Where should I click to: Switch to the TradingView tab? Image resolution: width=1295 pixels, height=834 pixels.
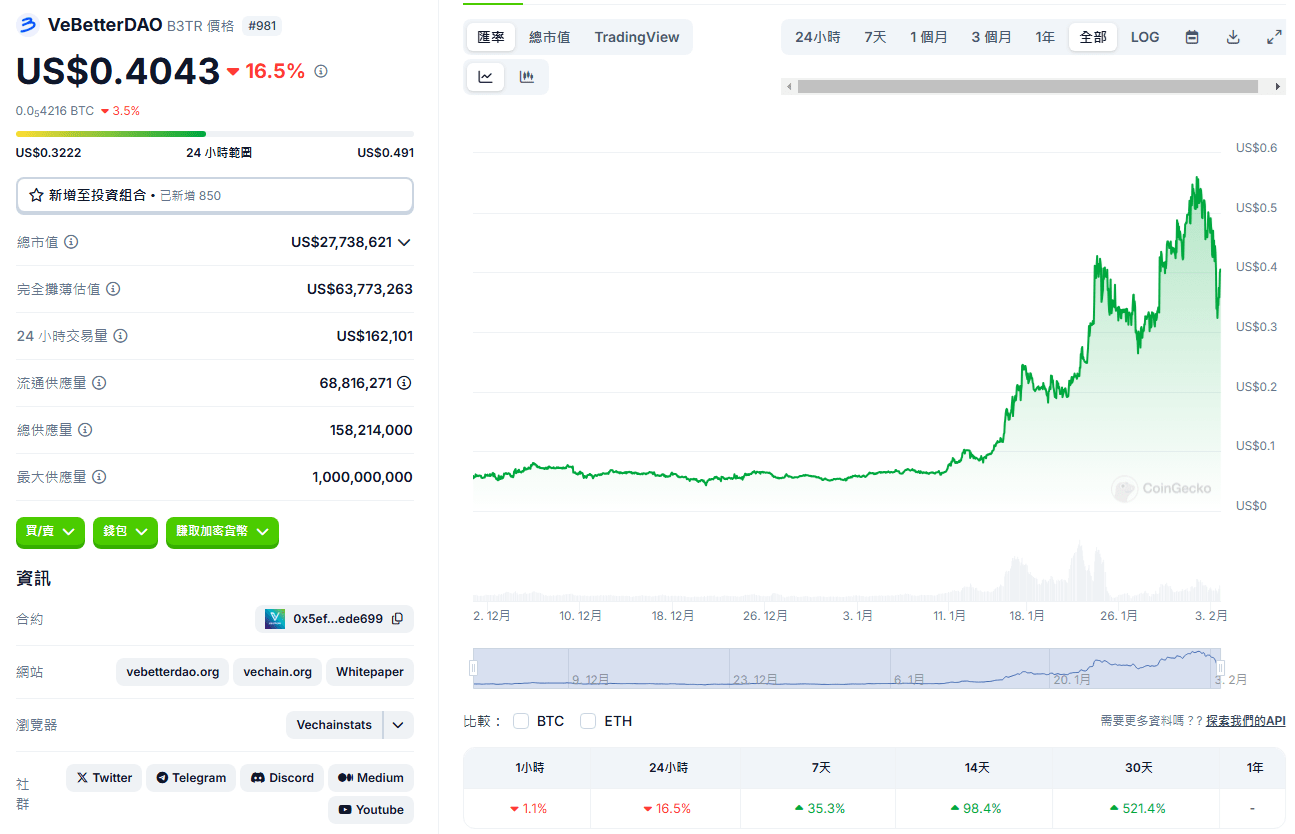coord(636,37)
